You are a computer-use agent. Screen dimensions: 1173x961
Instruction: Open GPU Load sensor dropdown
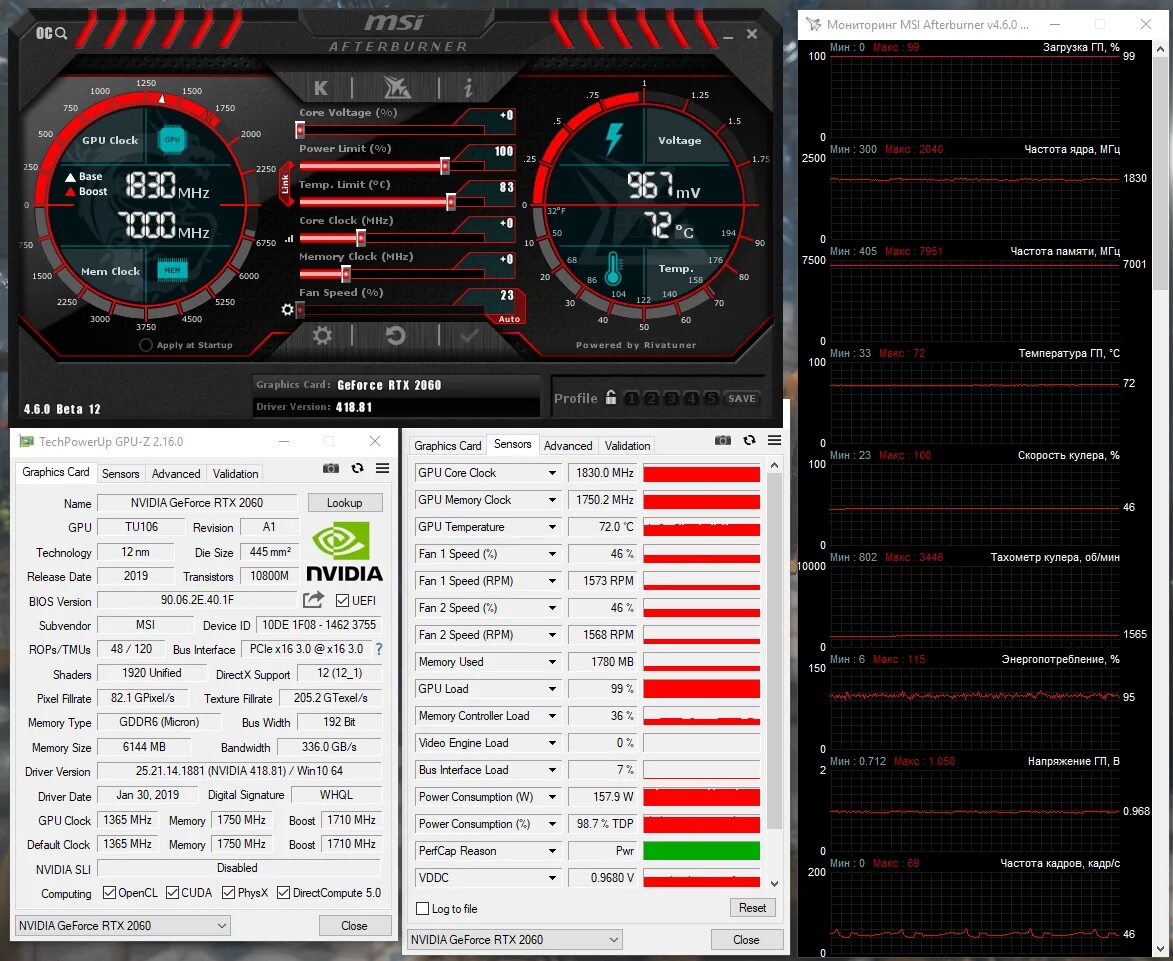coord(552,689)
